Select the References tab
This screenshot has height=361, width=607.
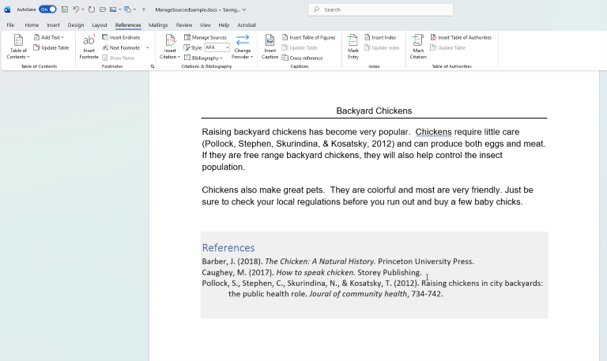tap(128, 25)
